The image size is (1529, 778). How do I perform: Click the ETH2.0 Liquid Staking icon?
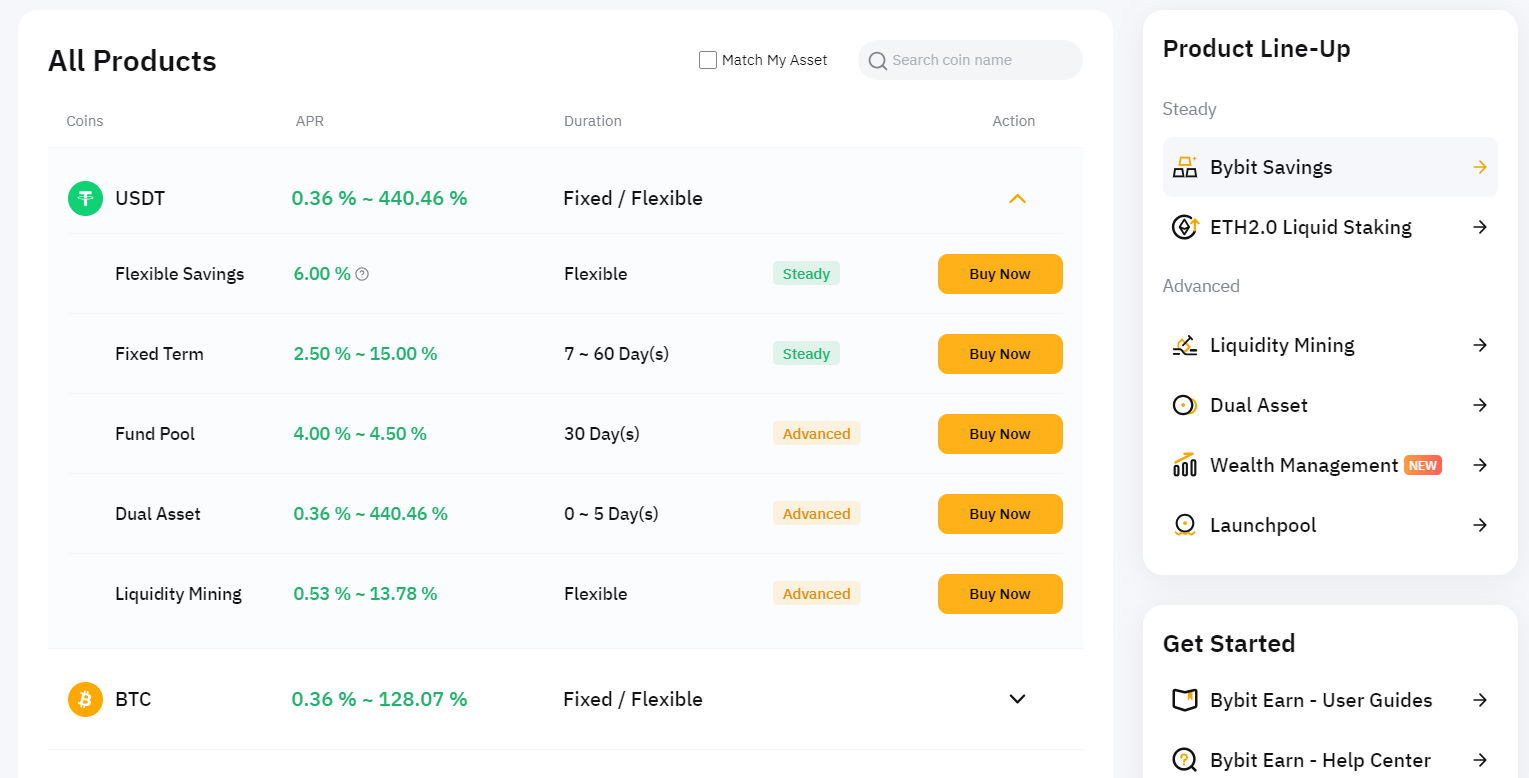(x=1185, y=227)
